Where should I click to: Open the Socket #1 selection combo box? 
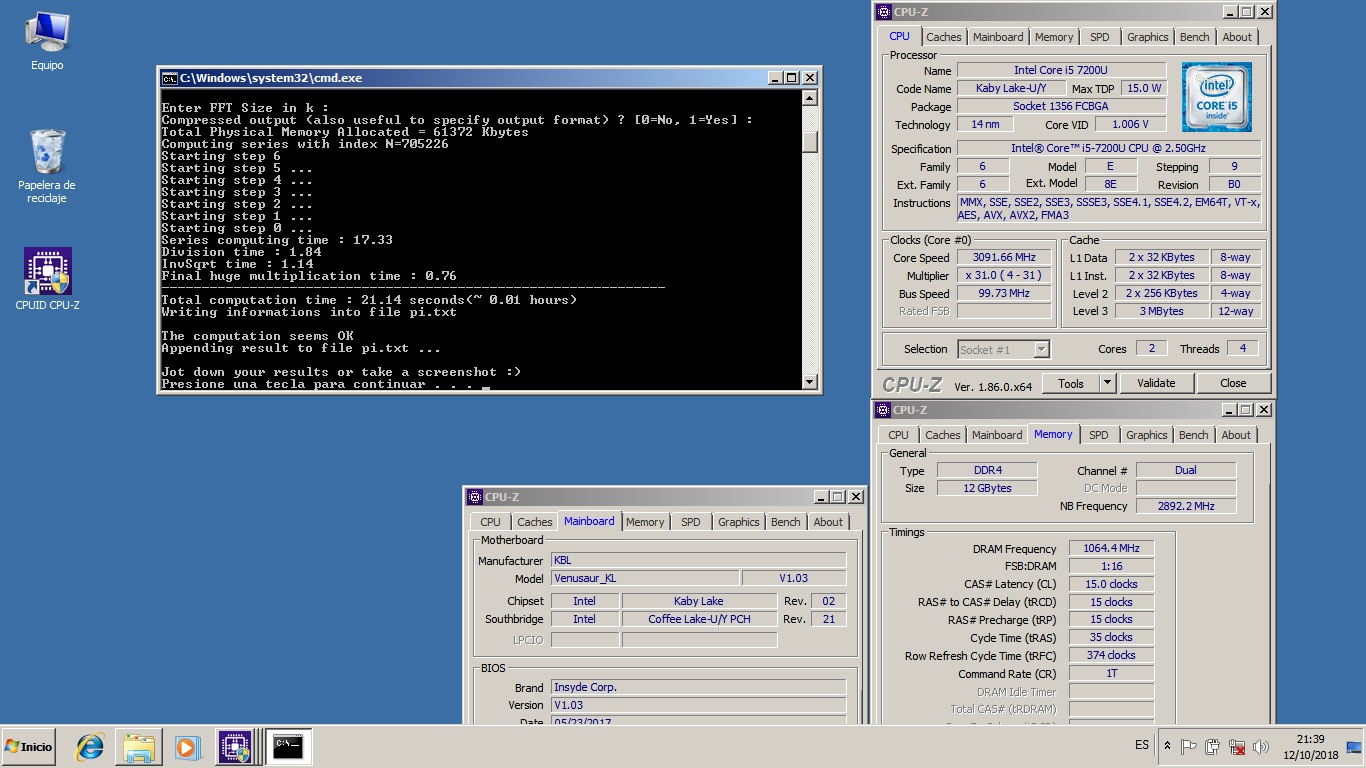1003,349
